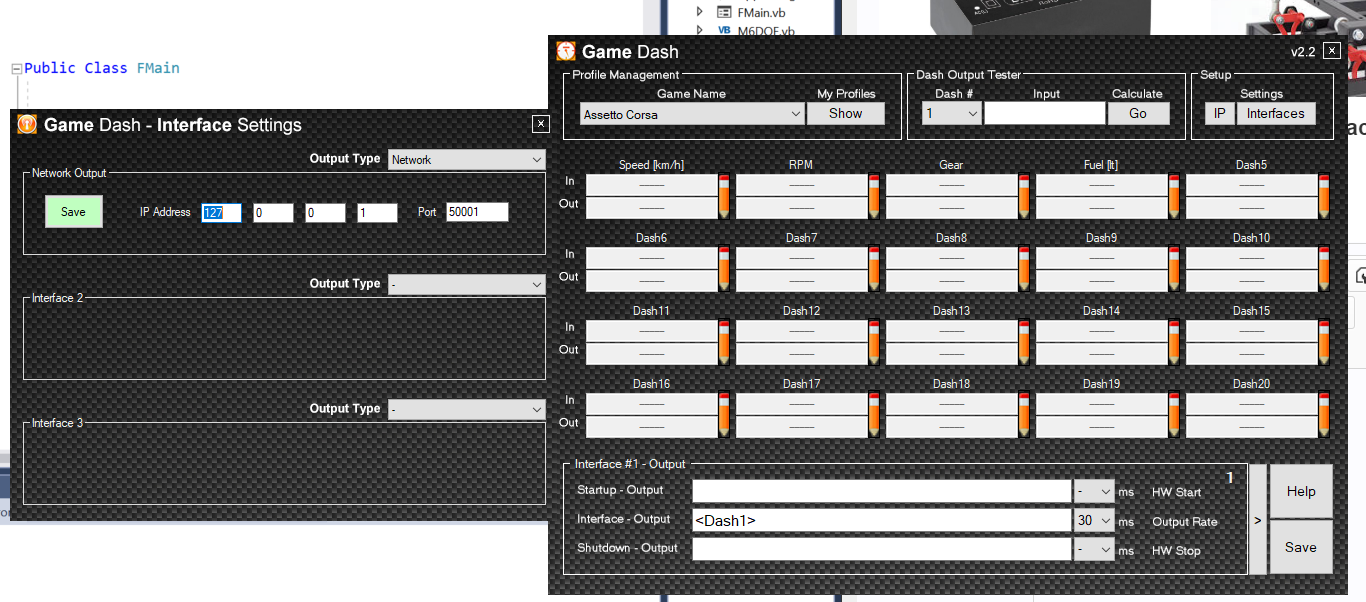
Task: Open the Startup - Output ms dropdown
Action: point(1094,491)
